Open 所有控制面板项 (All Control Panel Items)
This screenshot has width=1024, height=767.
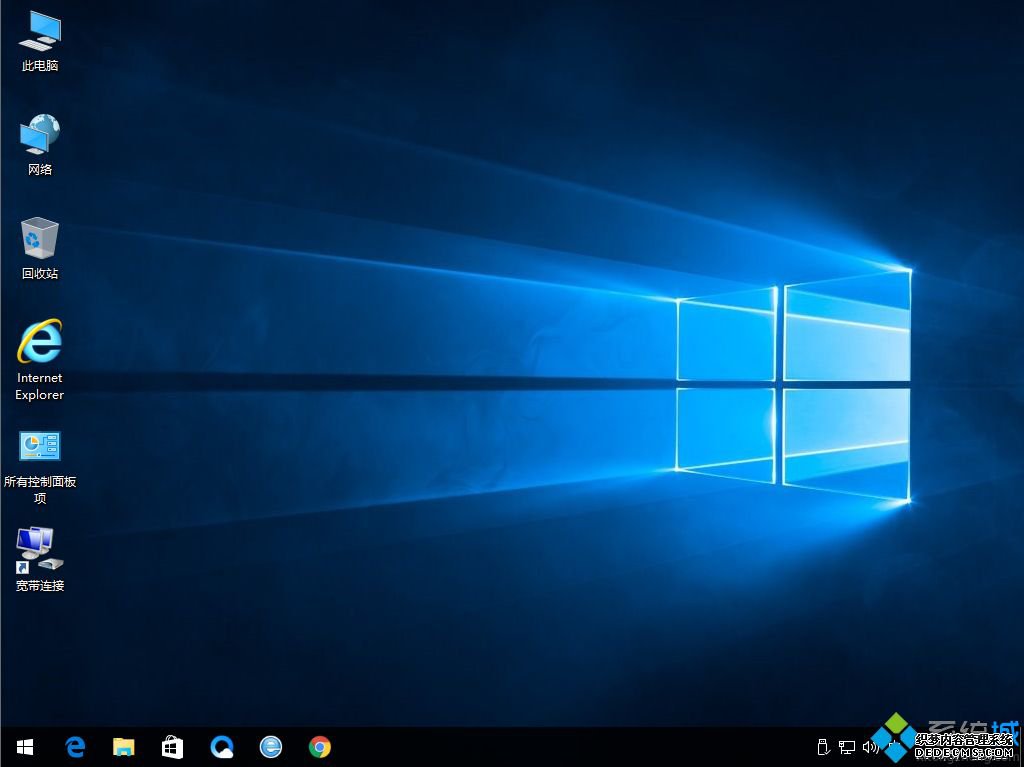point(39,447)
